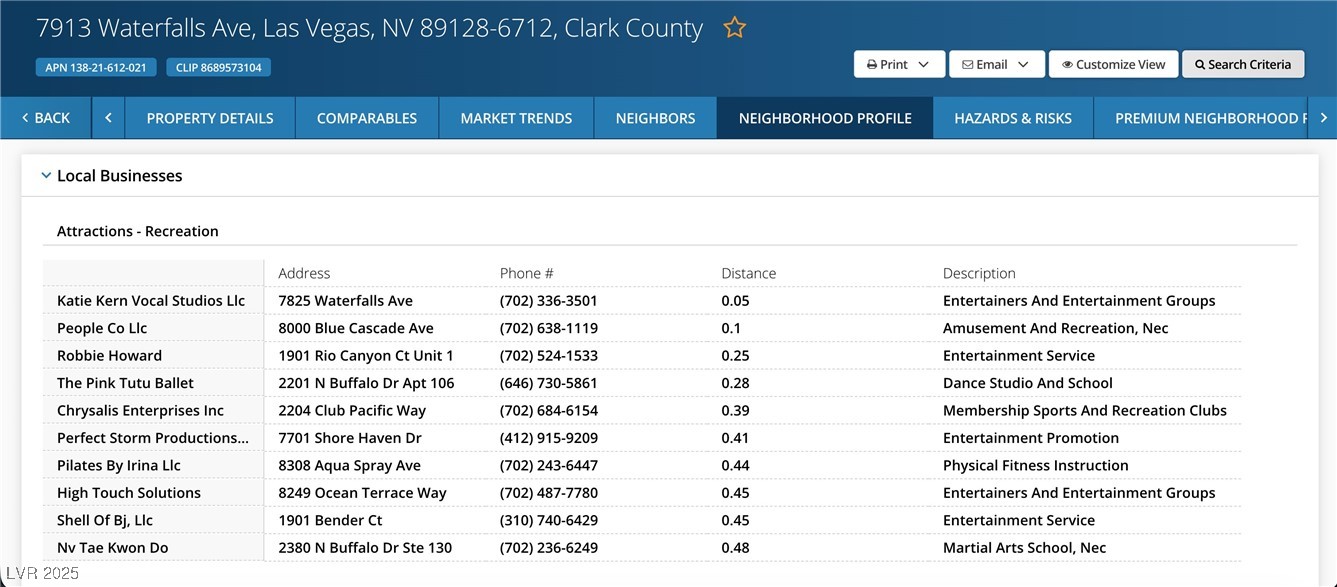
Task: Switch to the Property Details tab
Action: point(210,118)
